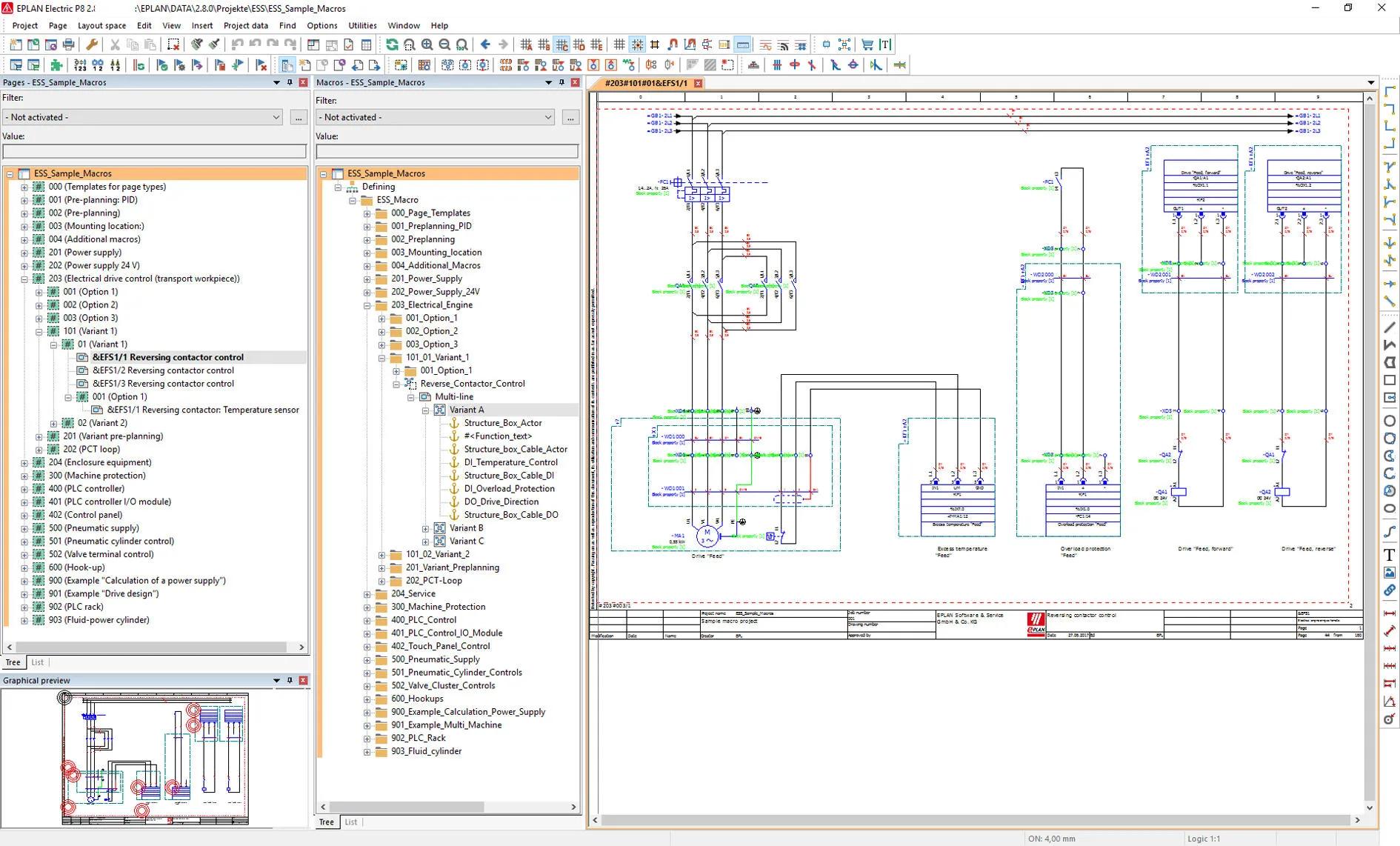Click the Undo arrow icon

(238, 44)
